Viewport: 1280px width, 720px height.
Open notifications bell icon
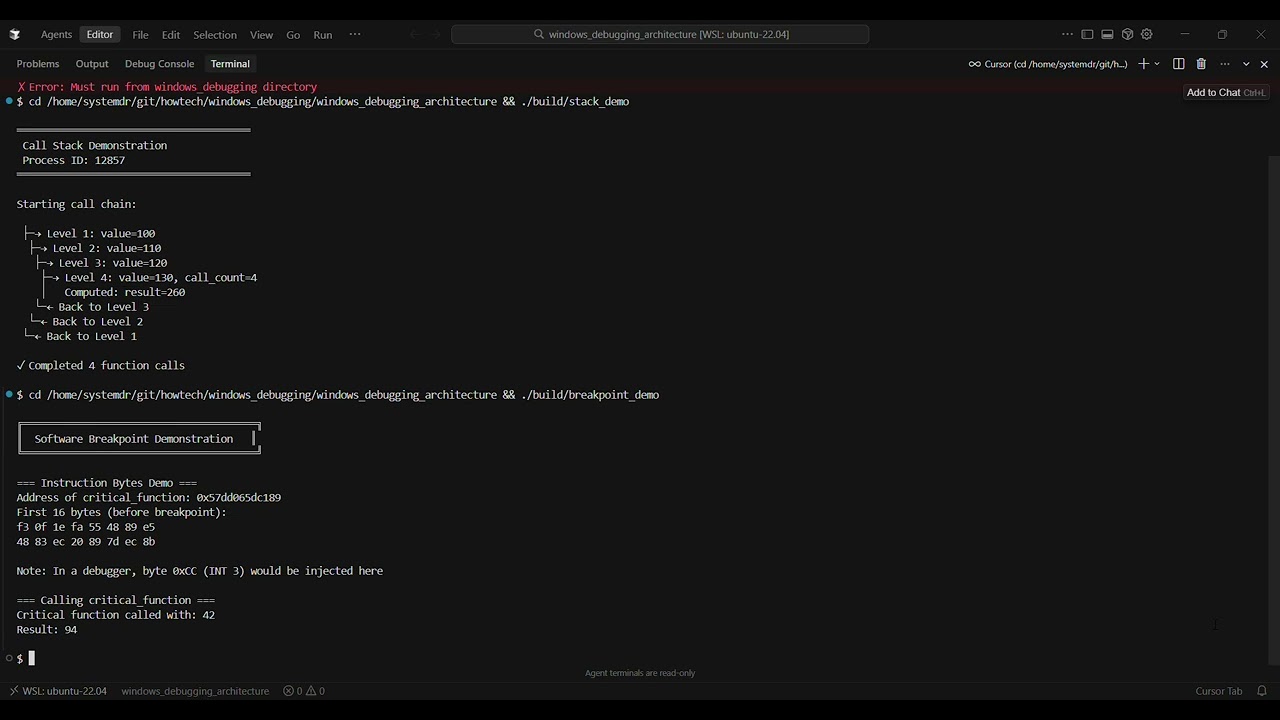pyautogui.click(x=1262, y=691)
